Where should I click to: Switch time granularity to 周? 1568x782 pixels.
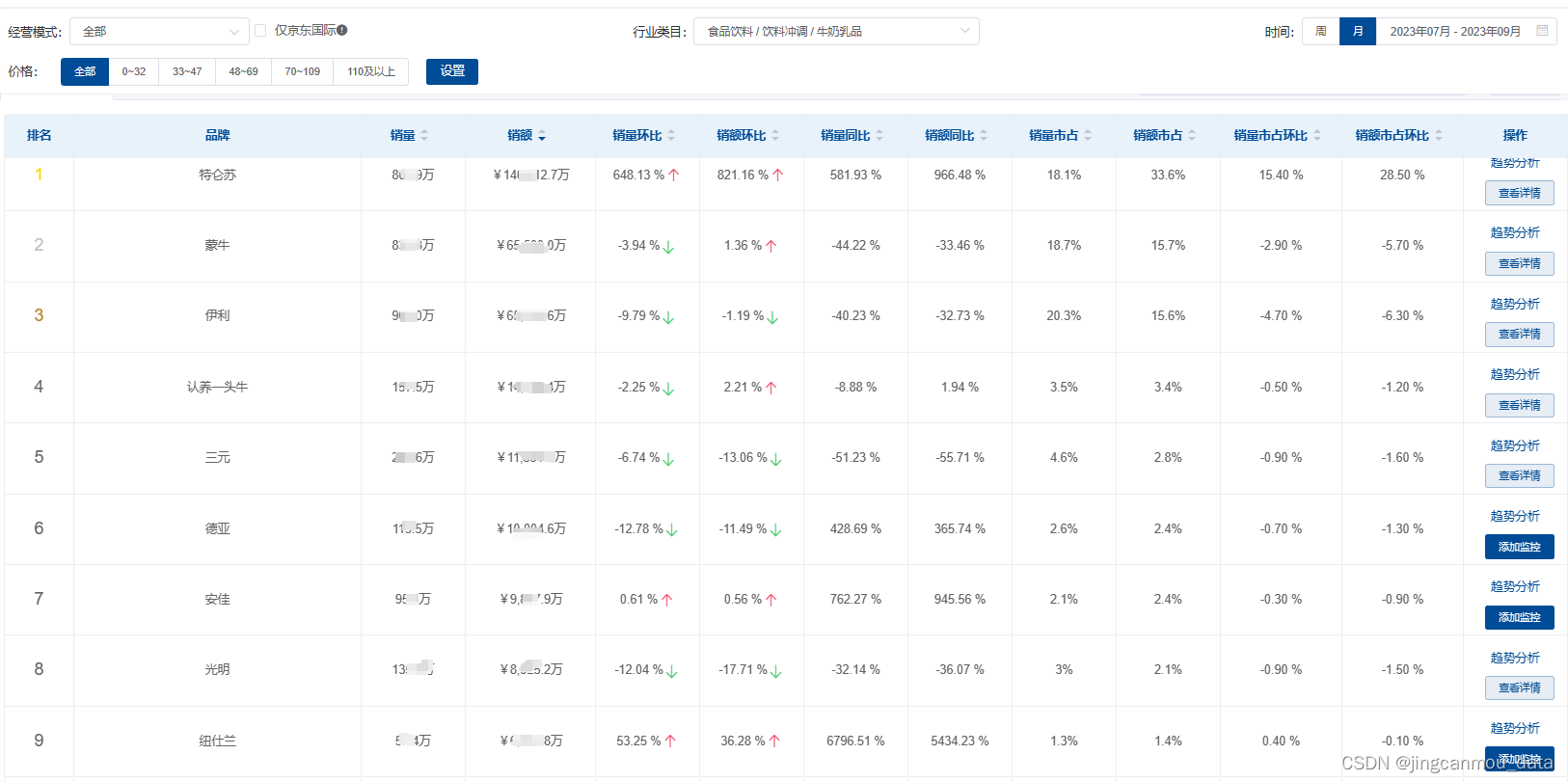(x=1320, y=32)
